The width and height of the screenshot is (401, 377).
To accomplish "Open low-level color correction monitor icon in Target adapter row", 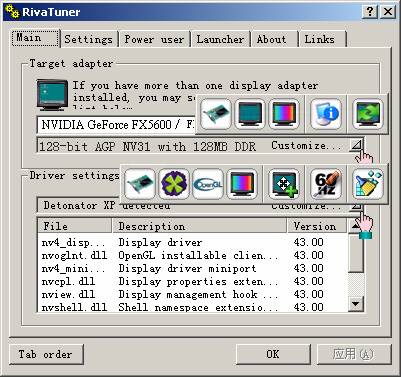I will coord(284,114).
